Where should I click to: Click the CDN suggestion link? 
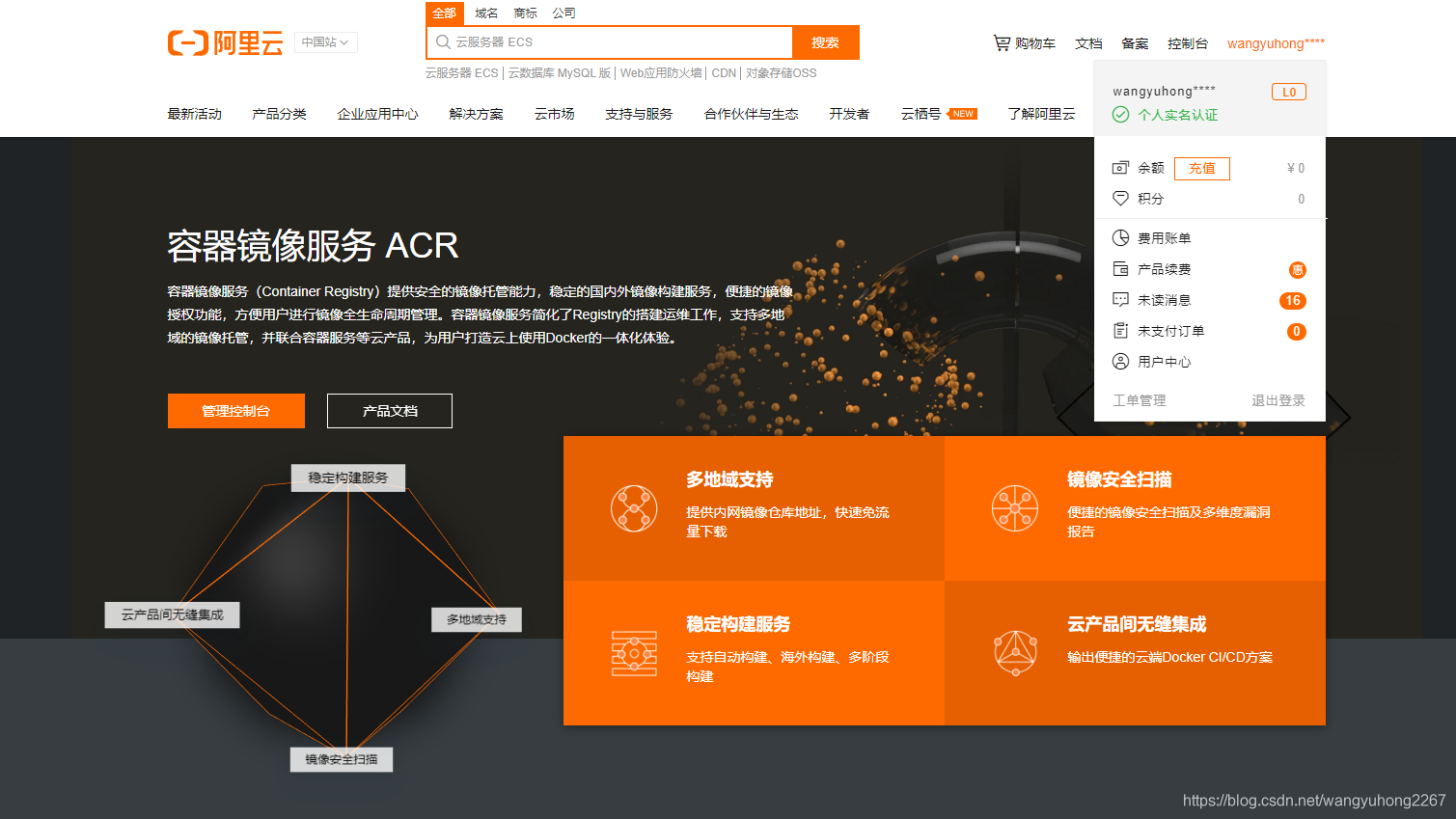click(x=724, y=73)
